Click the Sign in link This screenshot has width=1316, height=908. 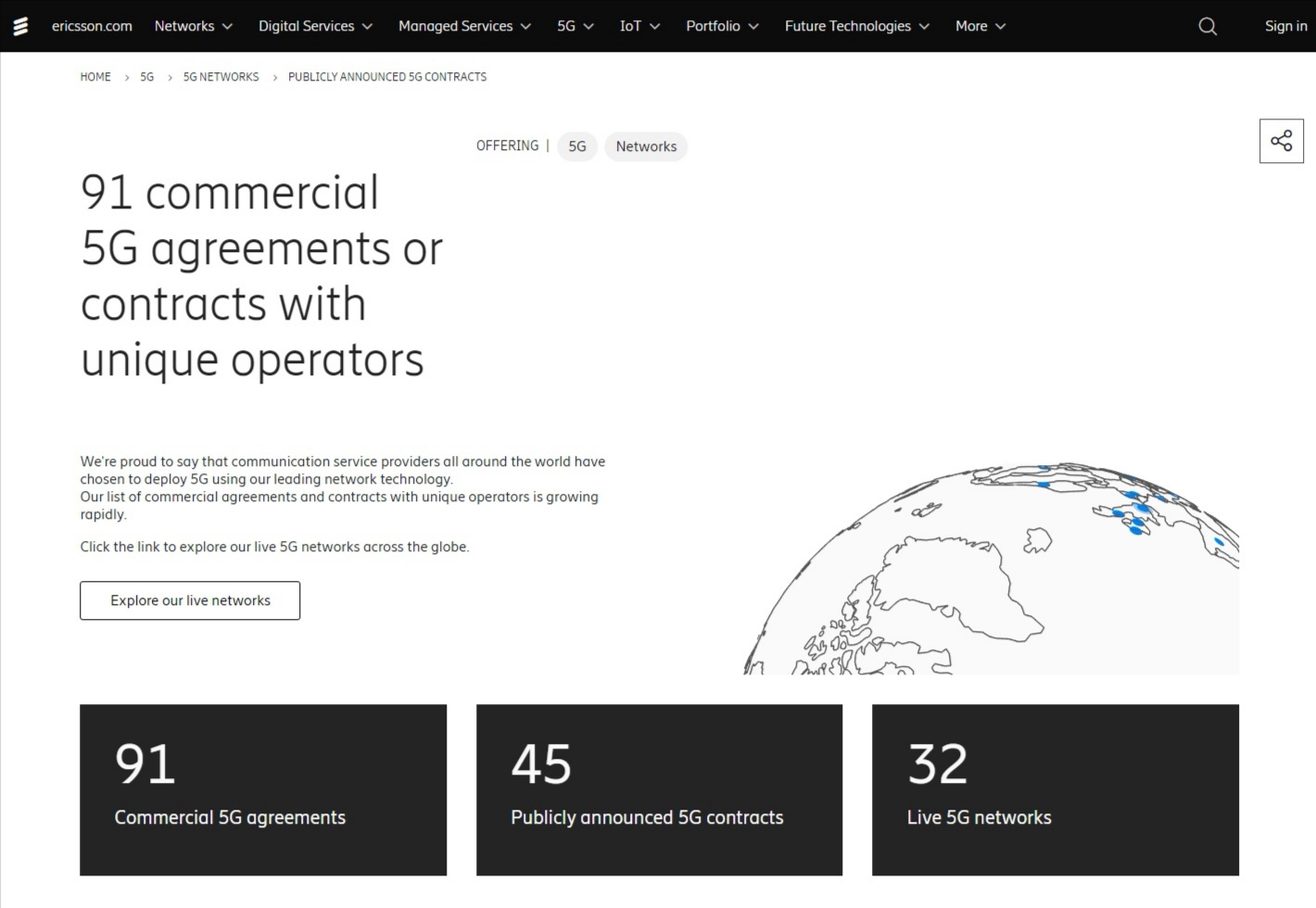pos(1285,26)
